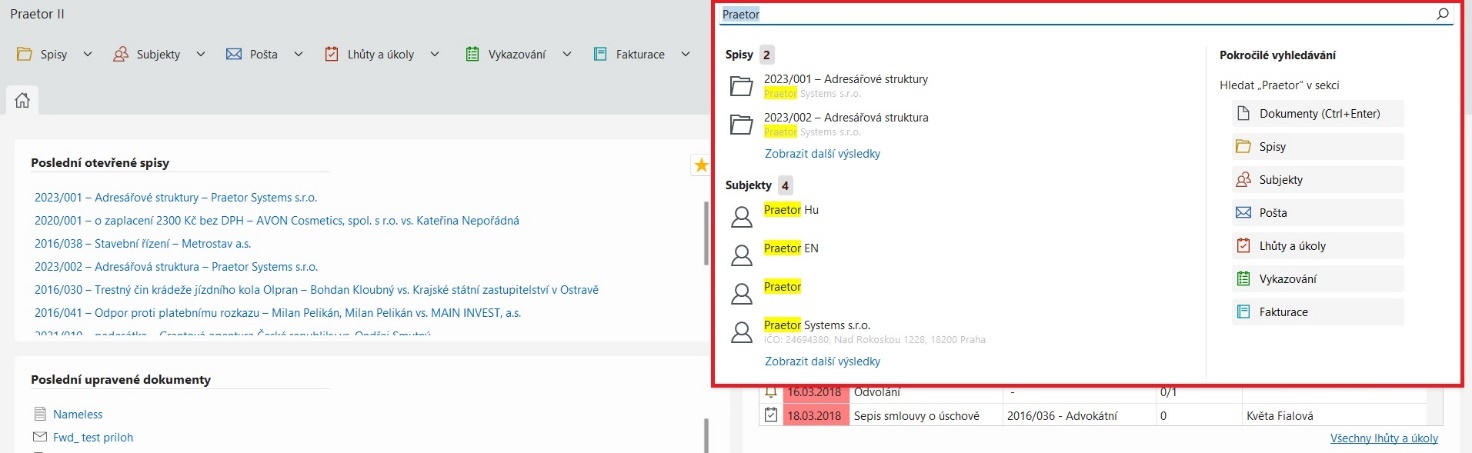Click the Nameless document icon
1472x453 pixels.
(40, 414)
